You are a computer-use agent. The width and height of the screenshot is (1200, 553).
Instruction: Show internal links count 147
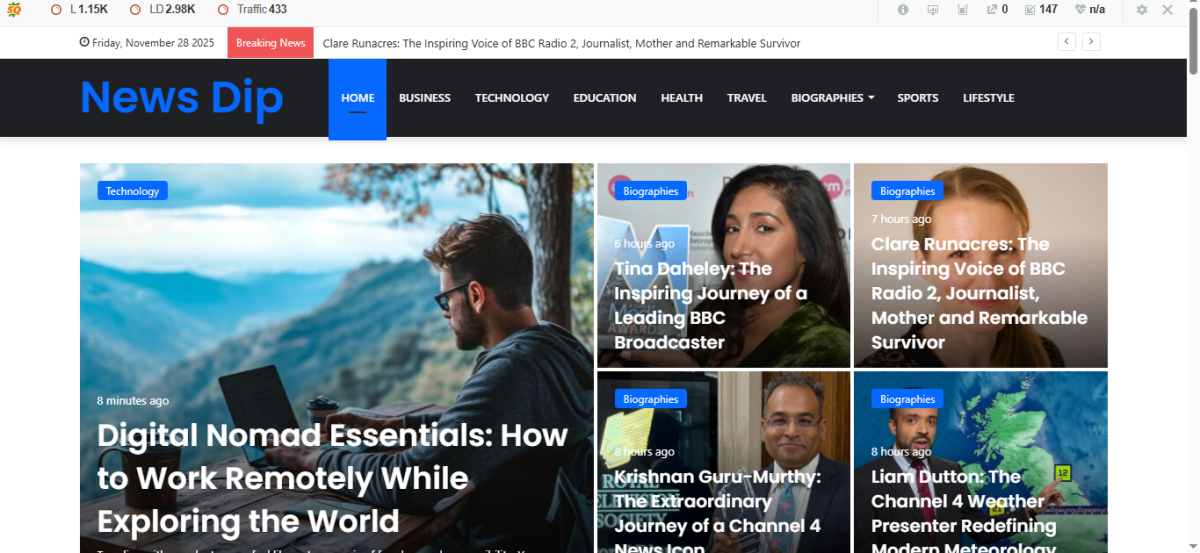(1040, 10)
